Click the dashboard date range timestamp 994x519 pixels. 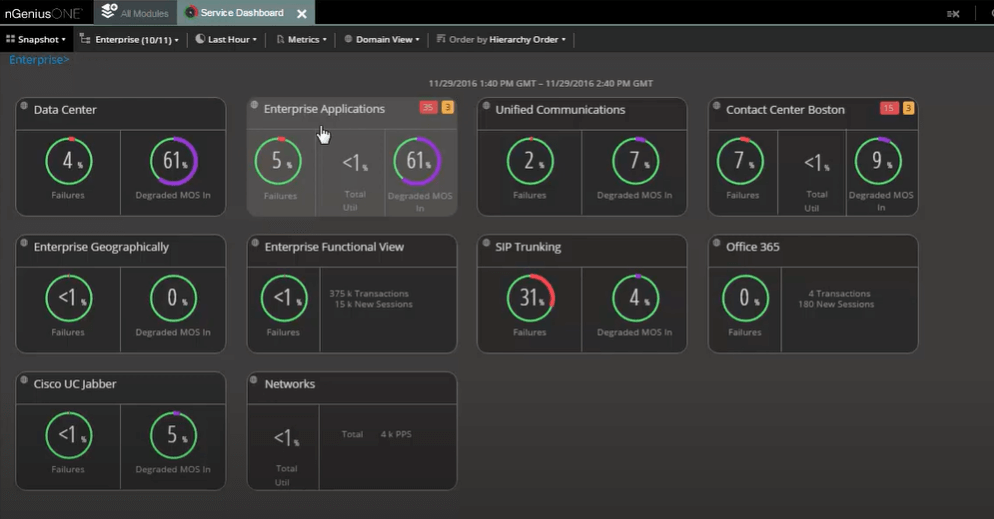[x=541, y=83]
